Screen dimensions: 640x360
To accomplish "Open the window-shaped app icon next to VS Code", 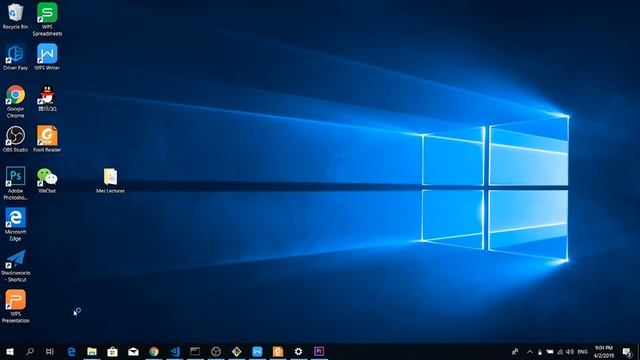I will point(195,351).
